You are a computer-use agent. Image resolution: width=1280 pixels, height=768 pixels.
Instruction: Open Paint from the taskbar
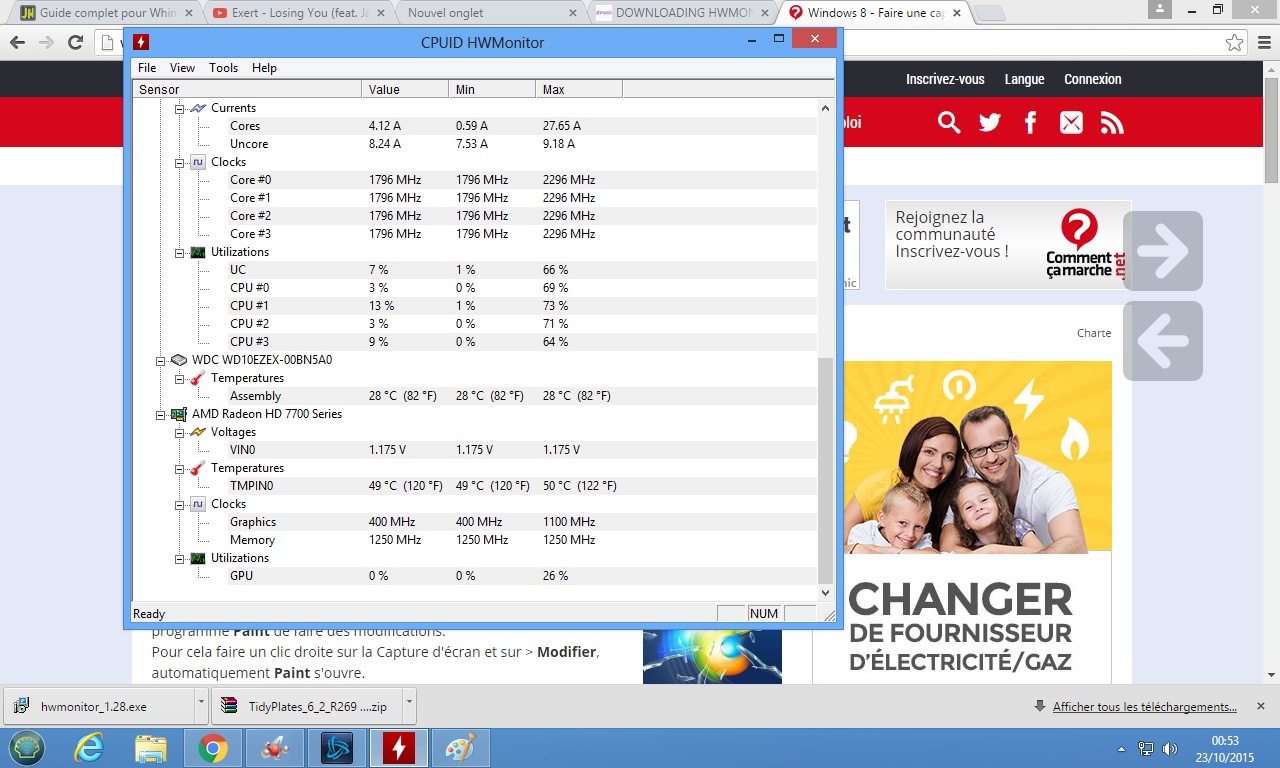coord(460,748)
